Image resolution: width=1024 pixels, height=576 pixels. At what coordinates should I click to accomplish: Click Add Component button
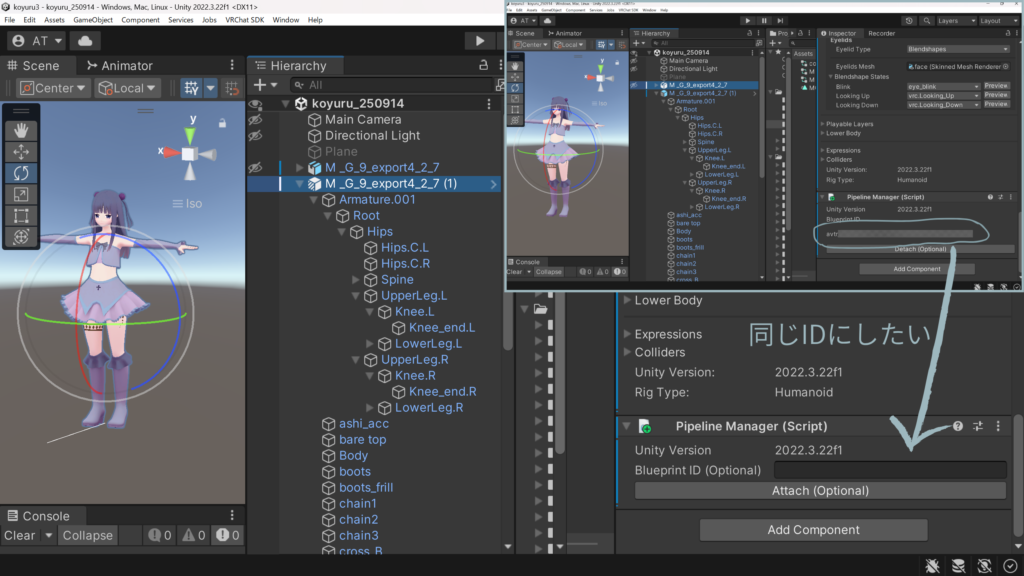point(813,530)
